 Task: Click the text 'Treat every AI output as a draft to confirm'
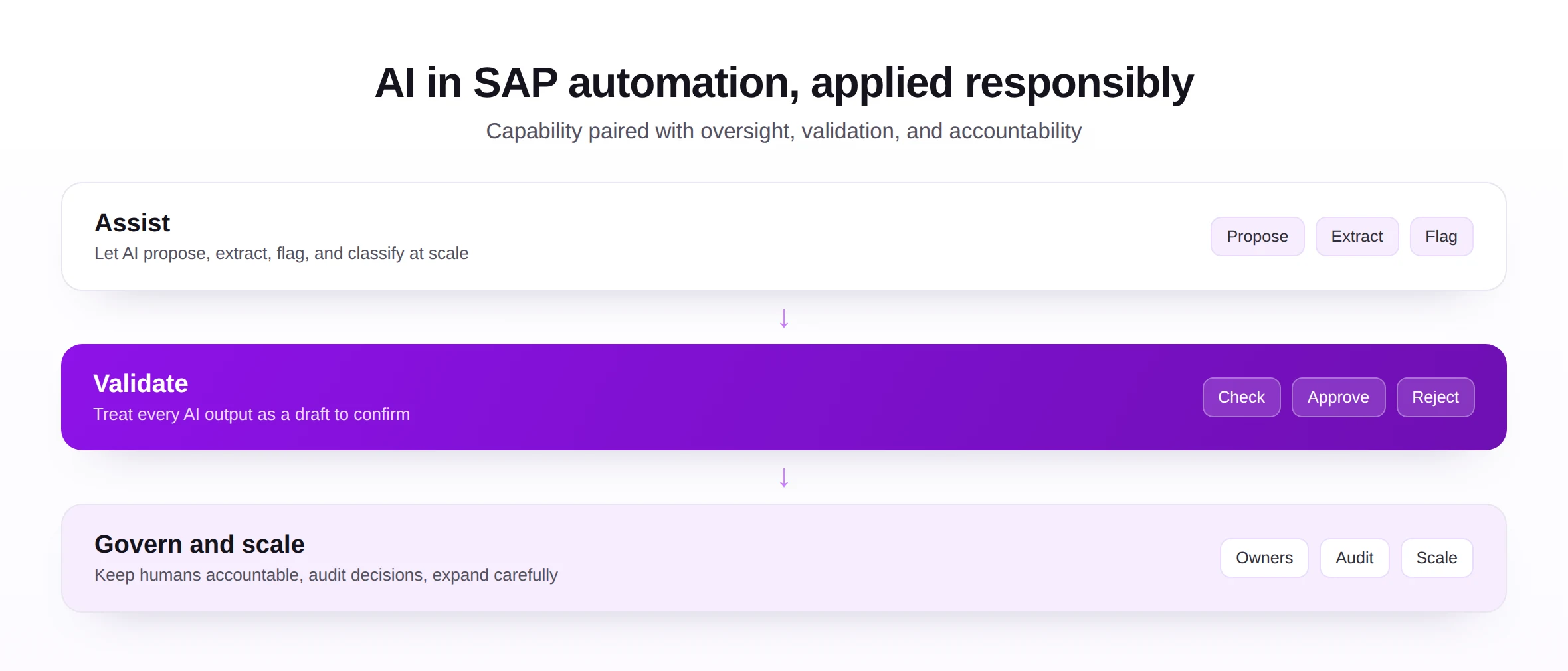(x=251, y=415)
